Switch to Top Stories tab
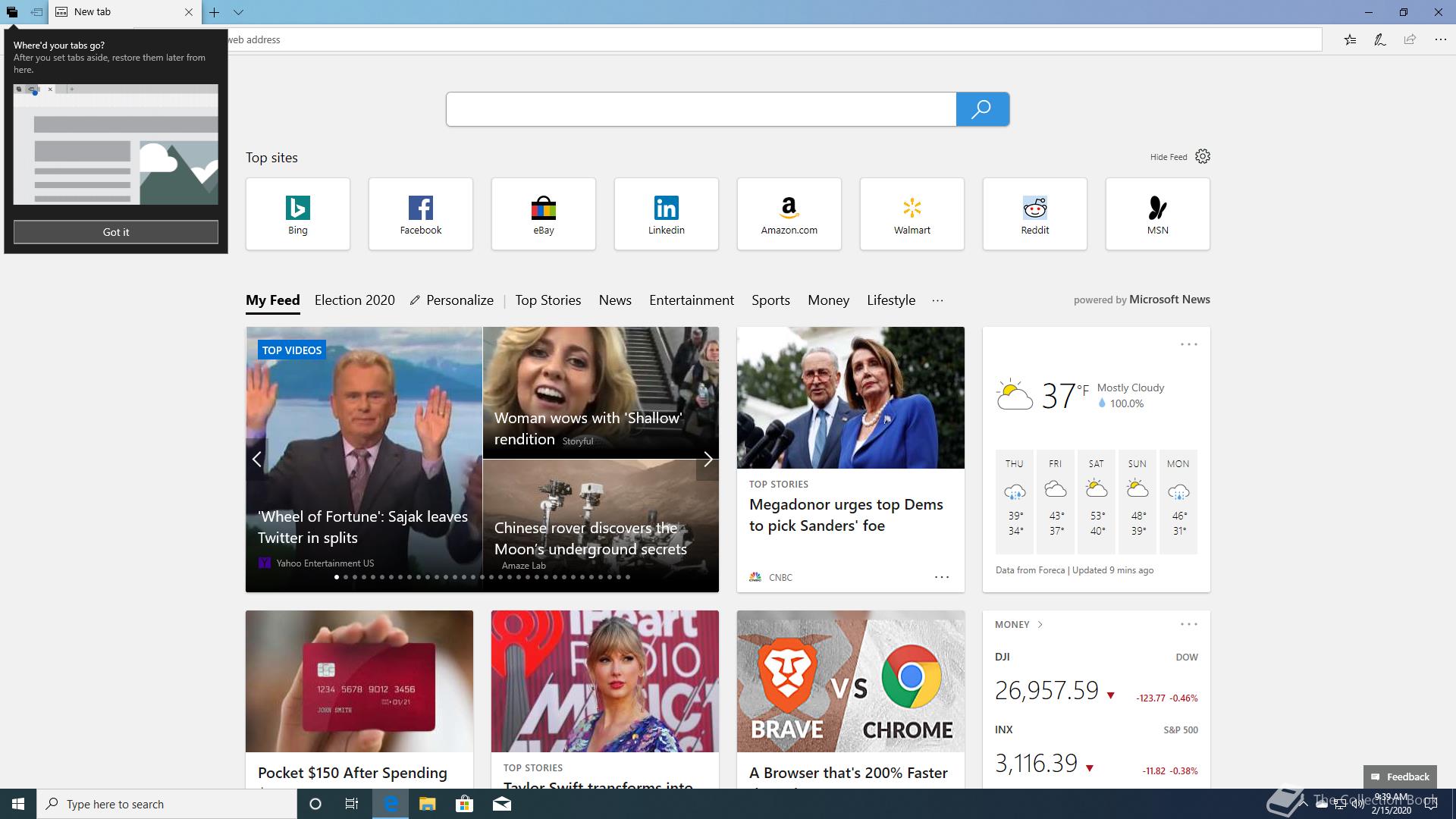The height and width of the screenshot is (819, 1456). (x=548, y=300)
